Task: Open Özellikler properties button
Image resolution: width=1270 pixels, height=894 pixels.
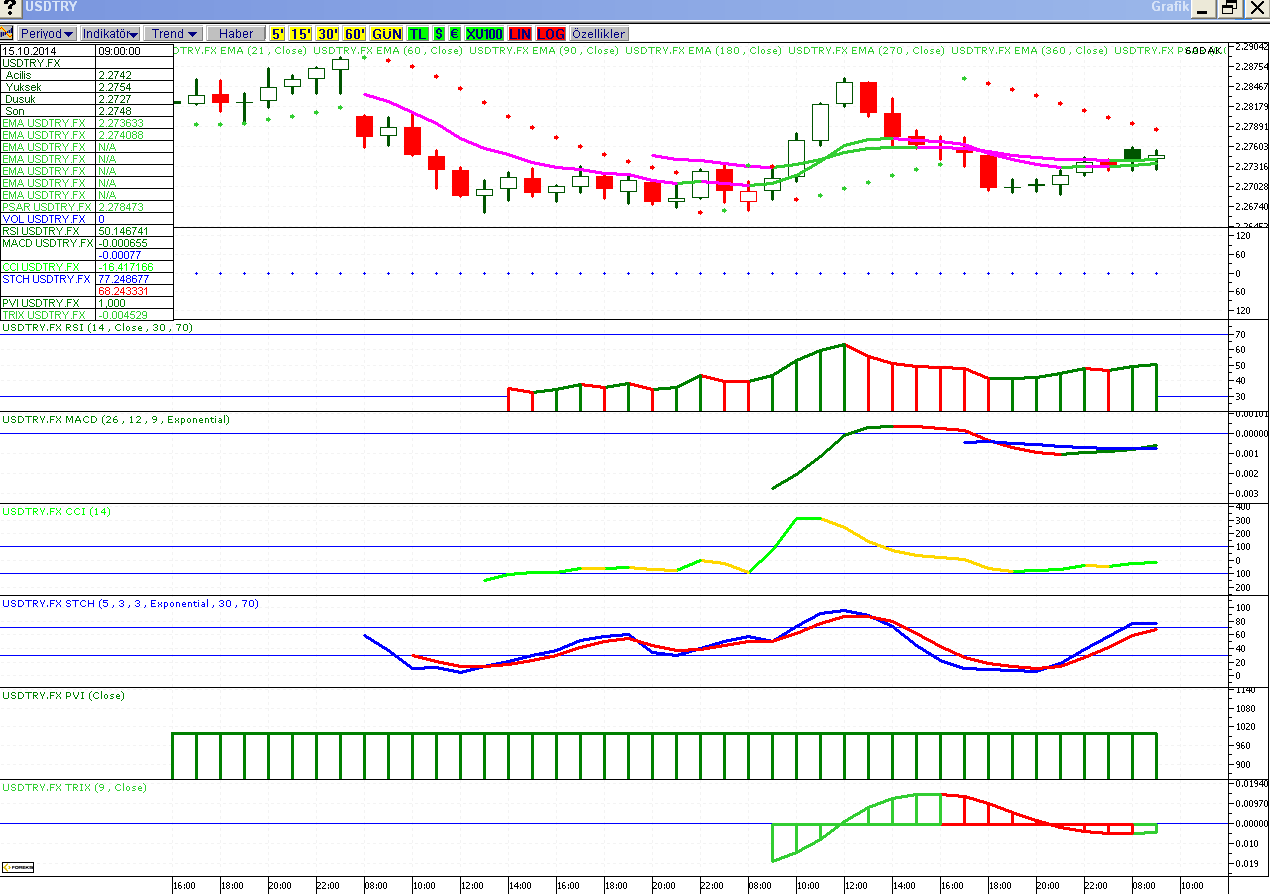Action: click(x=598, y=34)
